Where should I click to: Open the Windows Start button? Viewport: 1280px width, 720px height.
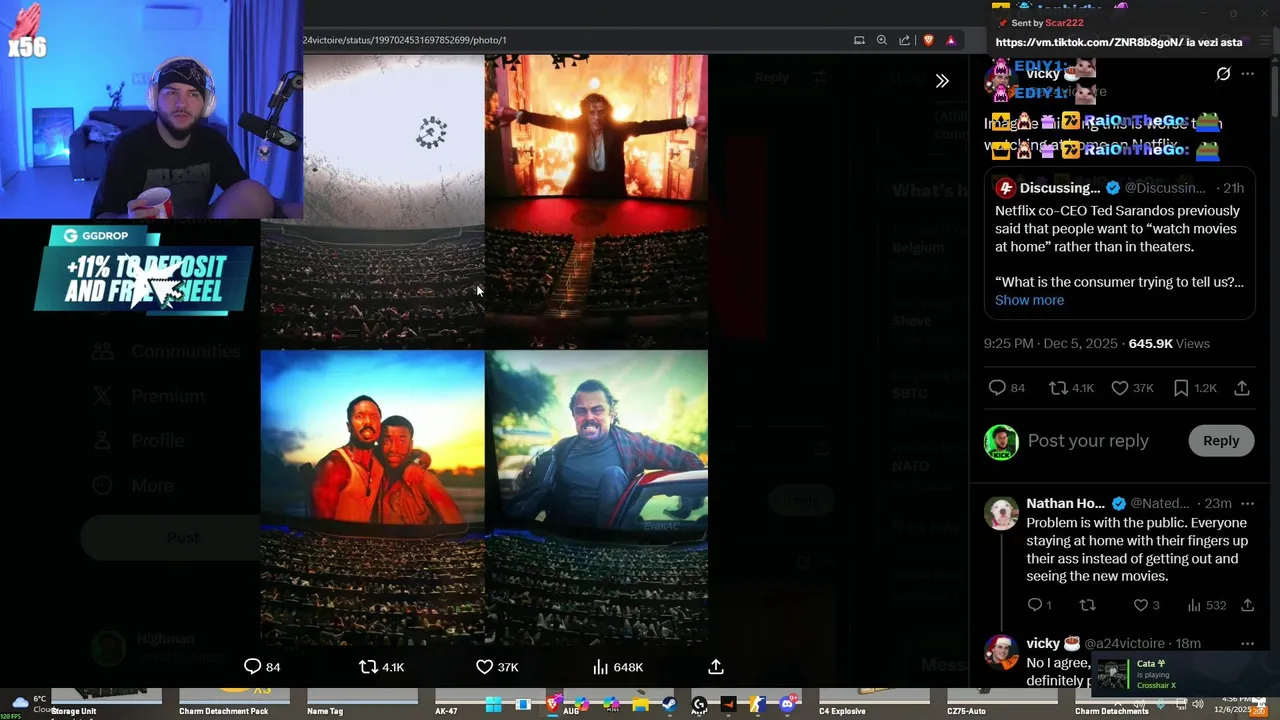(x=493, y=705)
